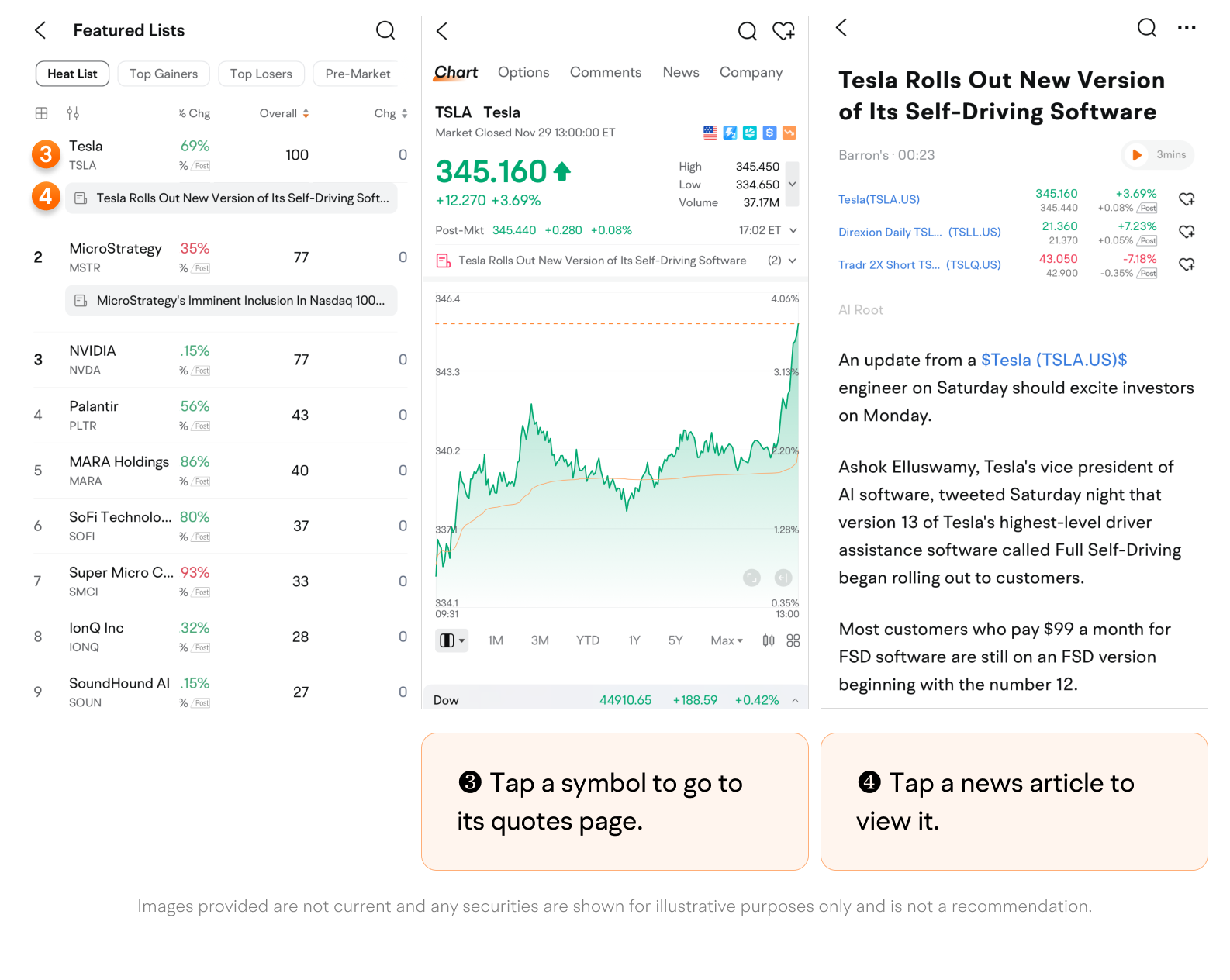Open search on Featured Lists screen
The height and width of the screenshot is (980, 1230).
385,30
